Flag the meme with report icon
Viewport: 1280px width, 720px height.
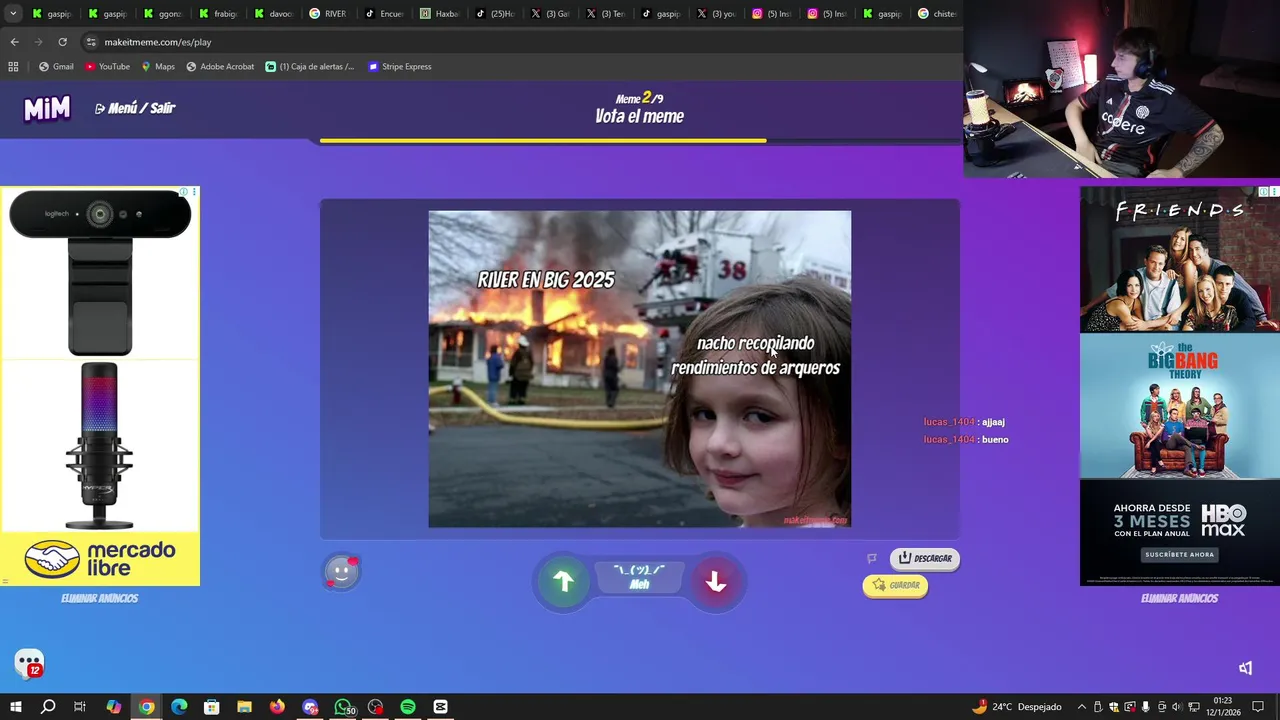tap(872, 558)
